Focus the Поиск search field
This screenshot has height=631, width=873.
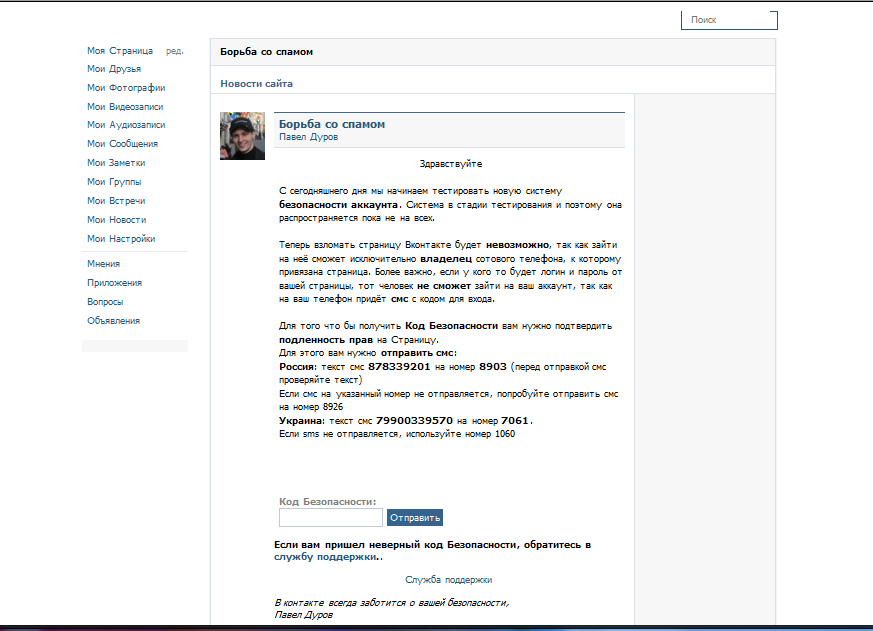pos(729,20)
